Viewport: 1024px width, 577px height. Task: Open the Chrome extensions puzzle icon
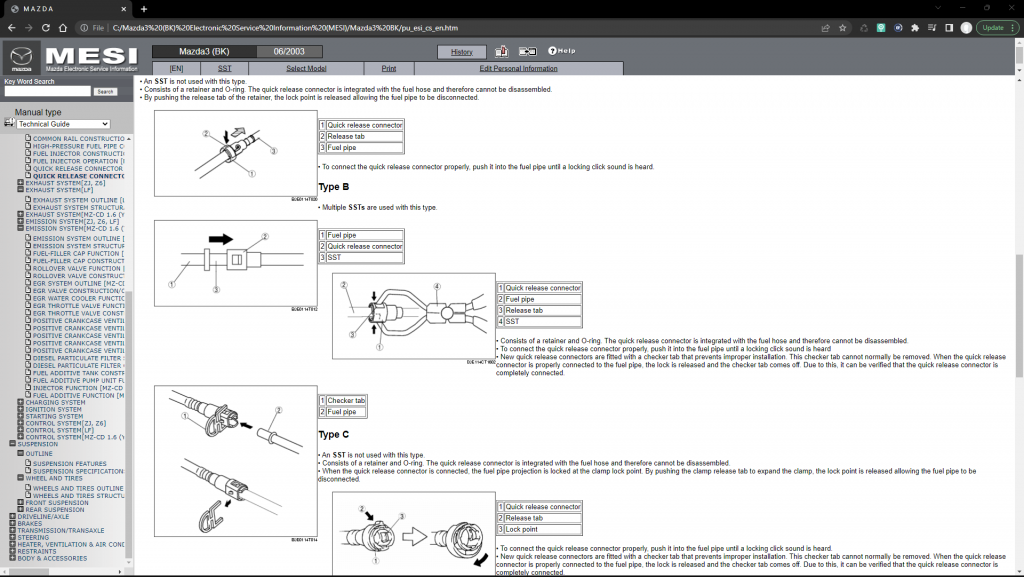click(x=915, y=28)
